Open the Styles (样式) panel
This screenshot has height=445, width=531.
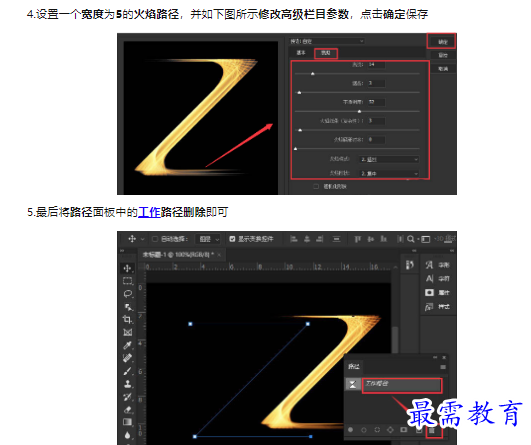438,307
